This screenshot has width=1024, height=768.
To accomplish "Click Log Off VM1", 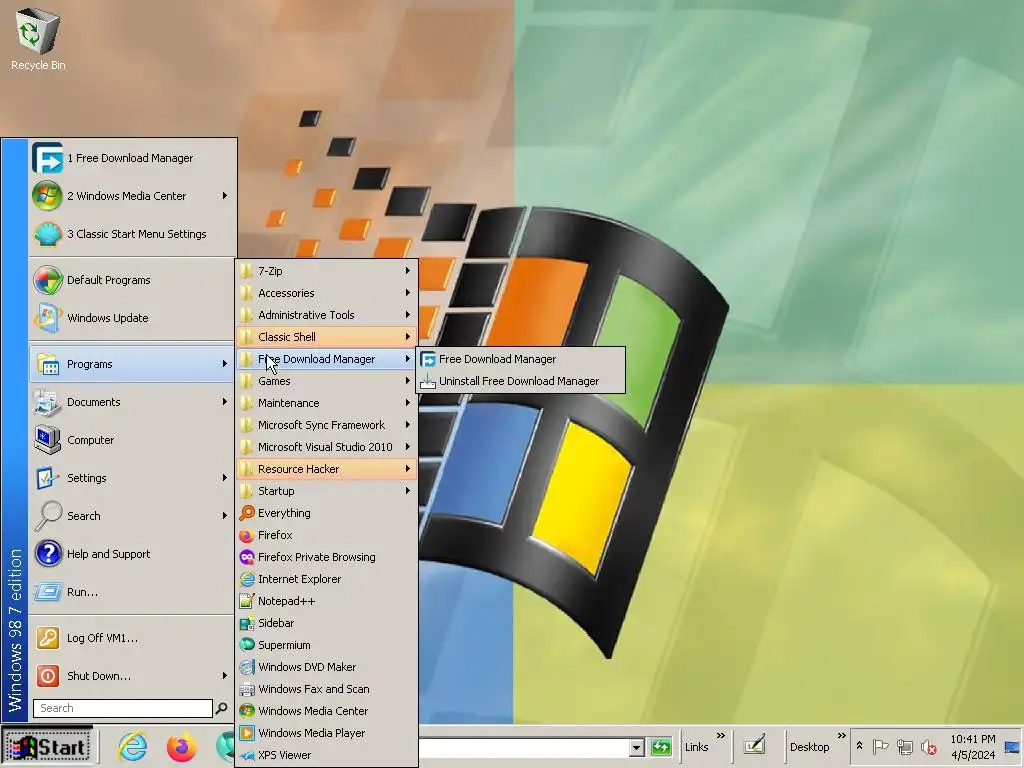I will 133,638.
